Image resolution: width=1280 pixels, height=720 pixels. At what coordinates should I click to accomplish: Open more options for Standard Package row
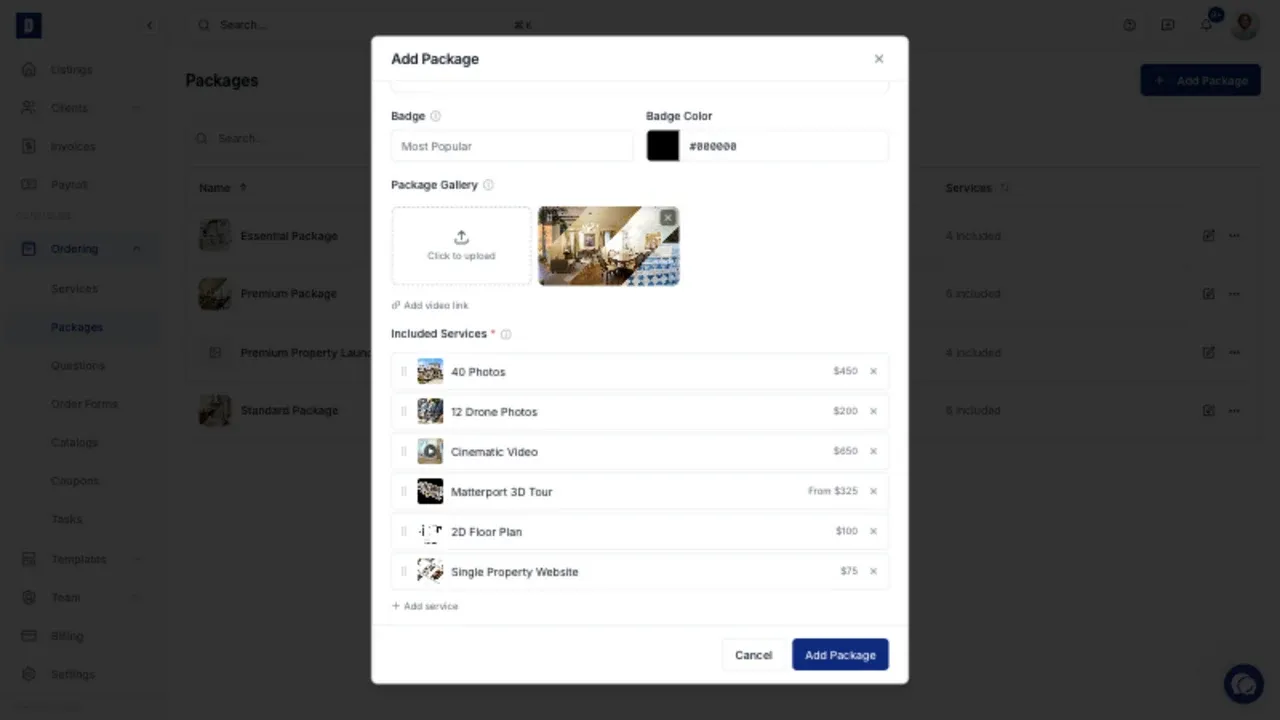pos(1234,410)
